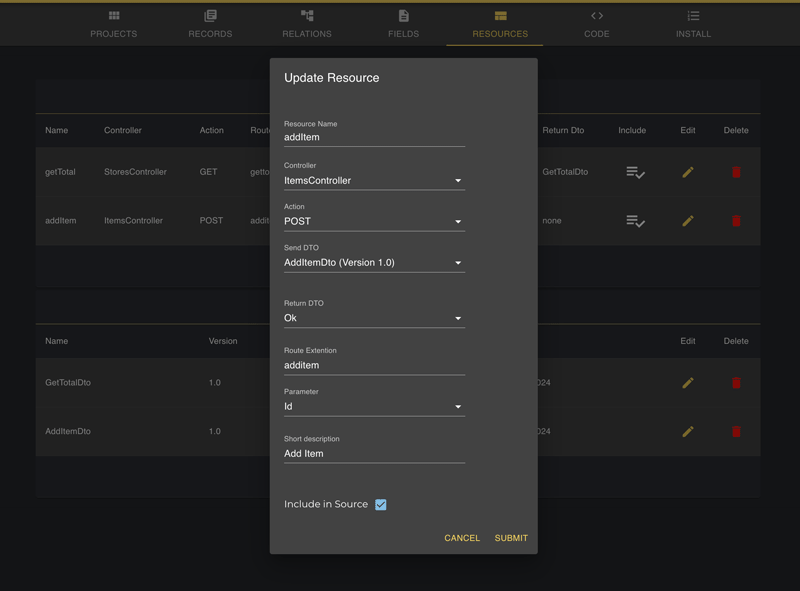Delete the GetTotalDto row trash icon
This screenshot has width=800, height=591.
pyautogui.click(x=736, y=383)
